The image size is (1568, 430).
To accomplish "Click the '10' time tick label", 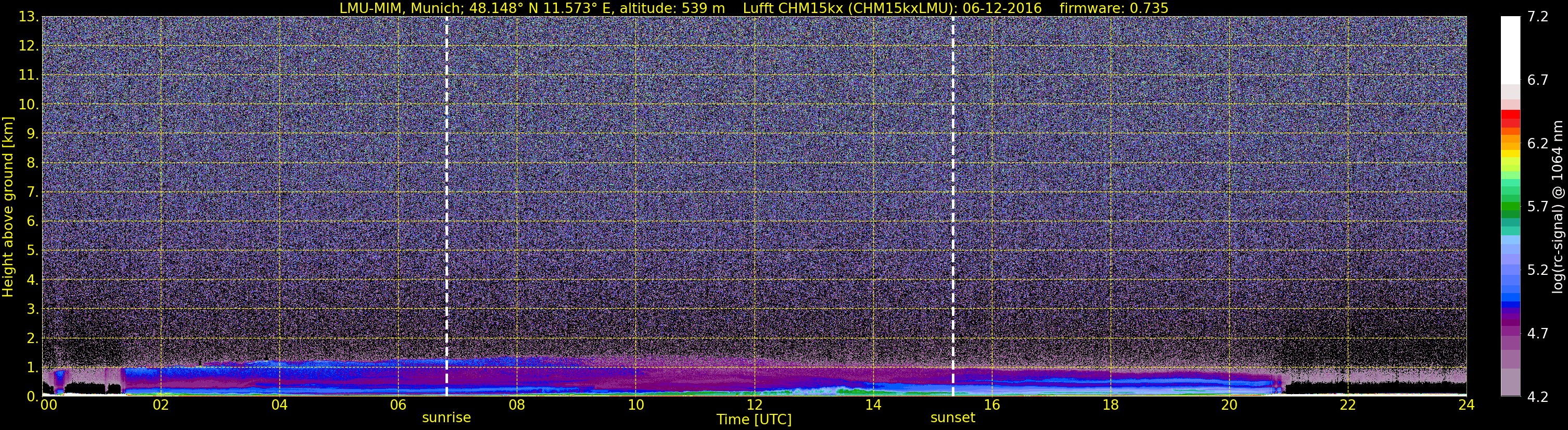I will coord(635,405).
